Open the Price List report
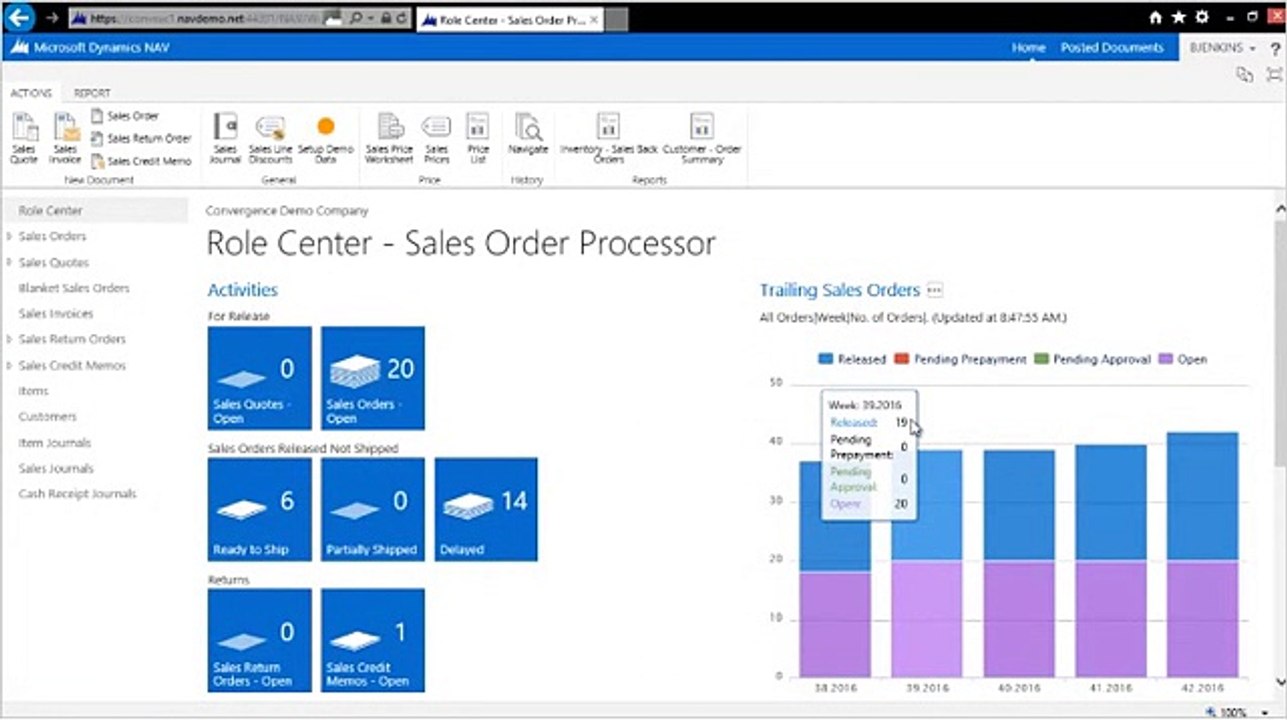The image size is (1287, 720). click(x=478, y=138)
